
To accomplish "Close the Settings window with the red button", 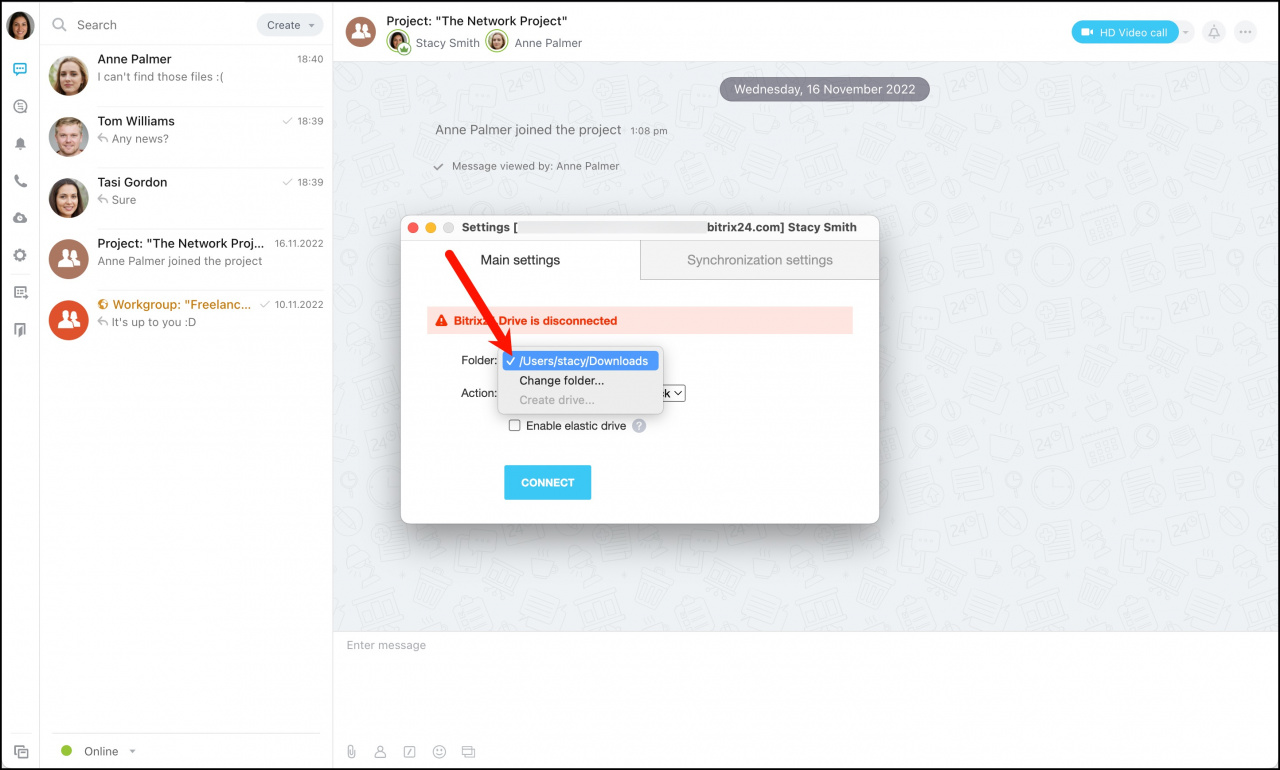I will click(413, 228).
